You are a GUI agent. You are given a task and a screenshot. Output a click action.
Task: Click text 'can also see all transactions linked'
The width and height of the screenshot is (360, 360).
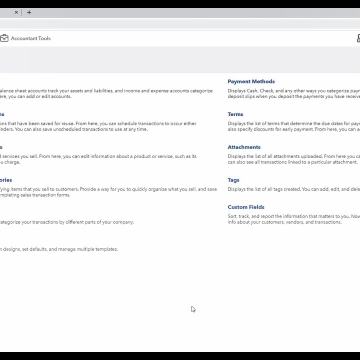[265, 162]
